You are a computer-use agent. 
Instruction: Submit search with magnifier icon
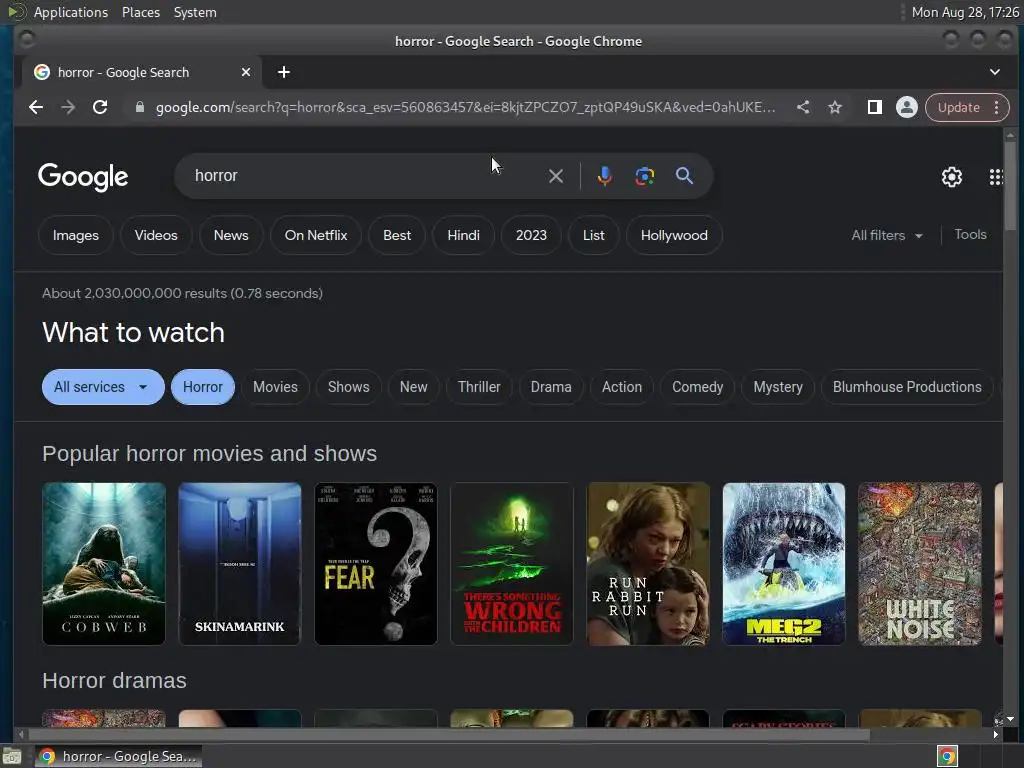(x=684, y=176)
